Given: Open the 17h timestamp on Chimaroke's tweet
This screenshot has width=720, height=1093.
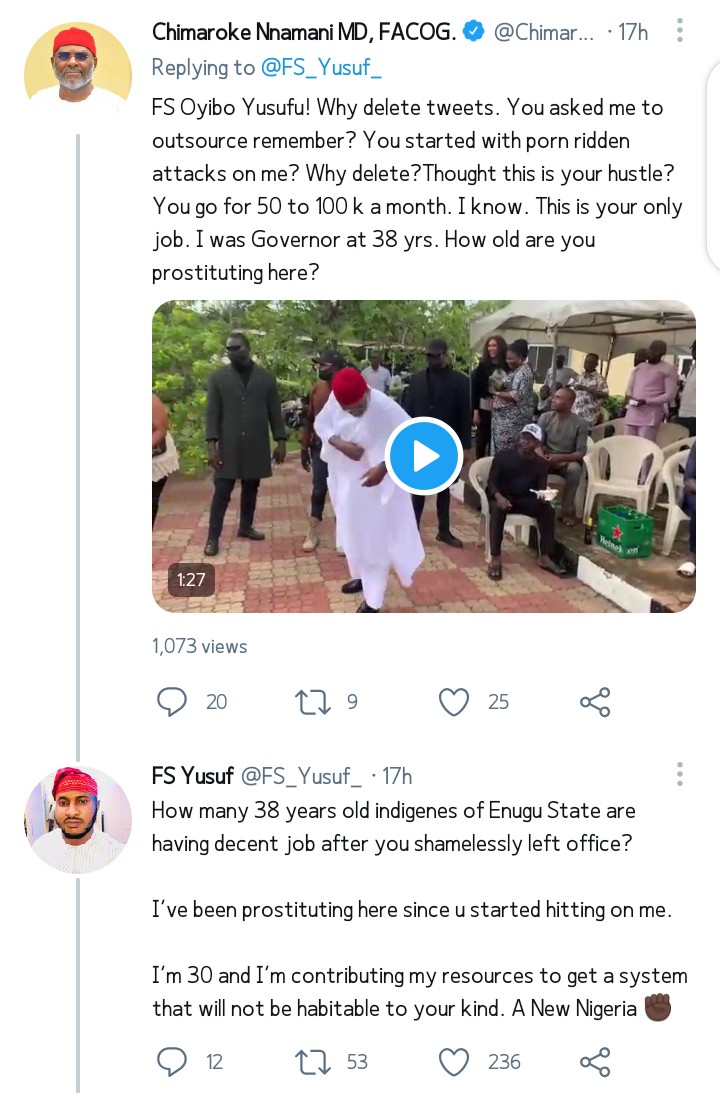Looking at the screenshot, I should [x=632, y=32].
